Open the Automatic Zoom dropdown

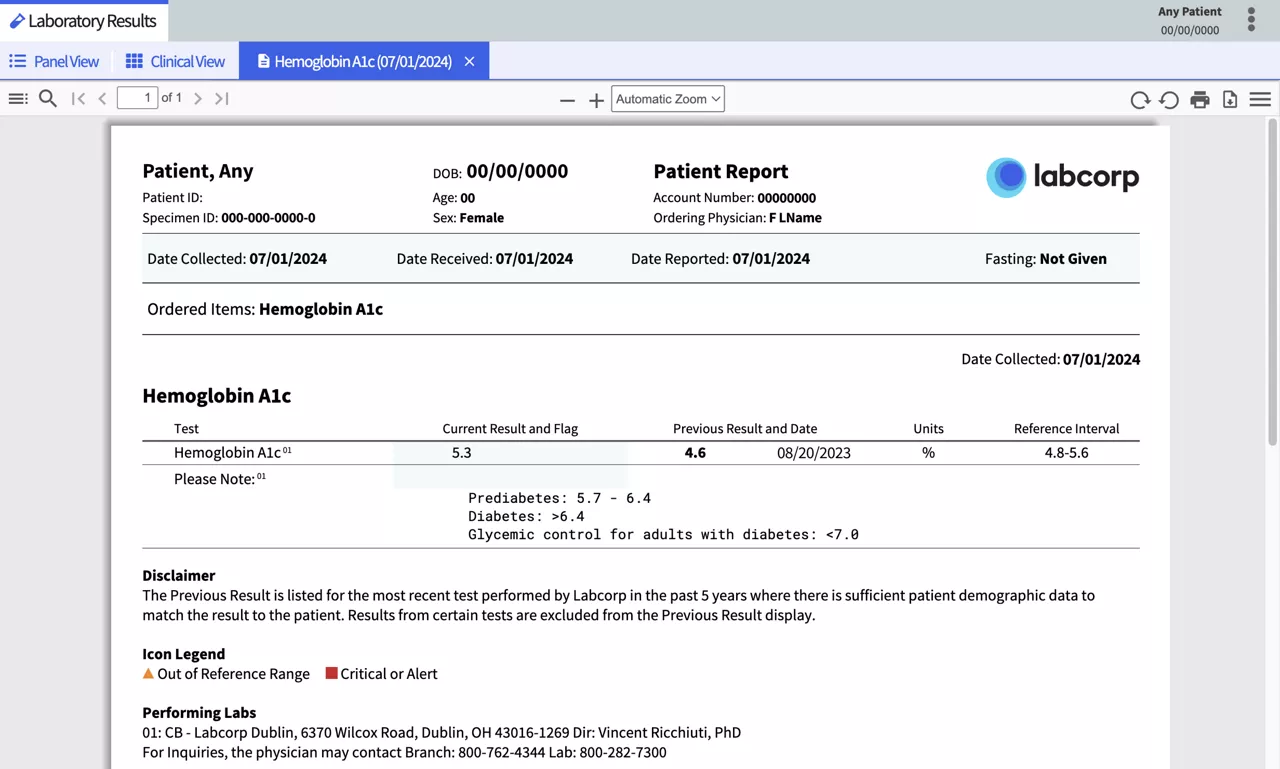tap(667, 98)
